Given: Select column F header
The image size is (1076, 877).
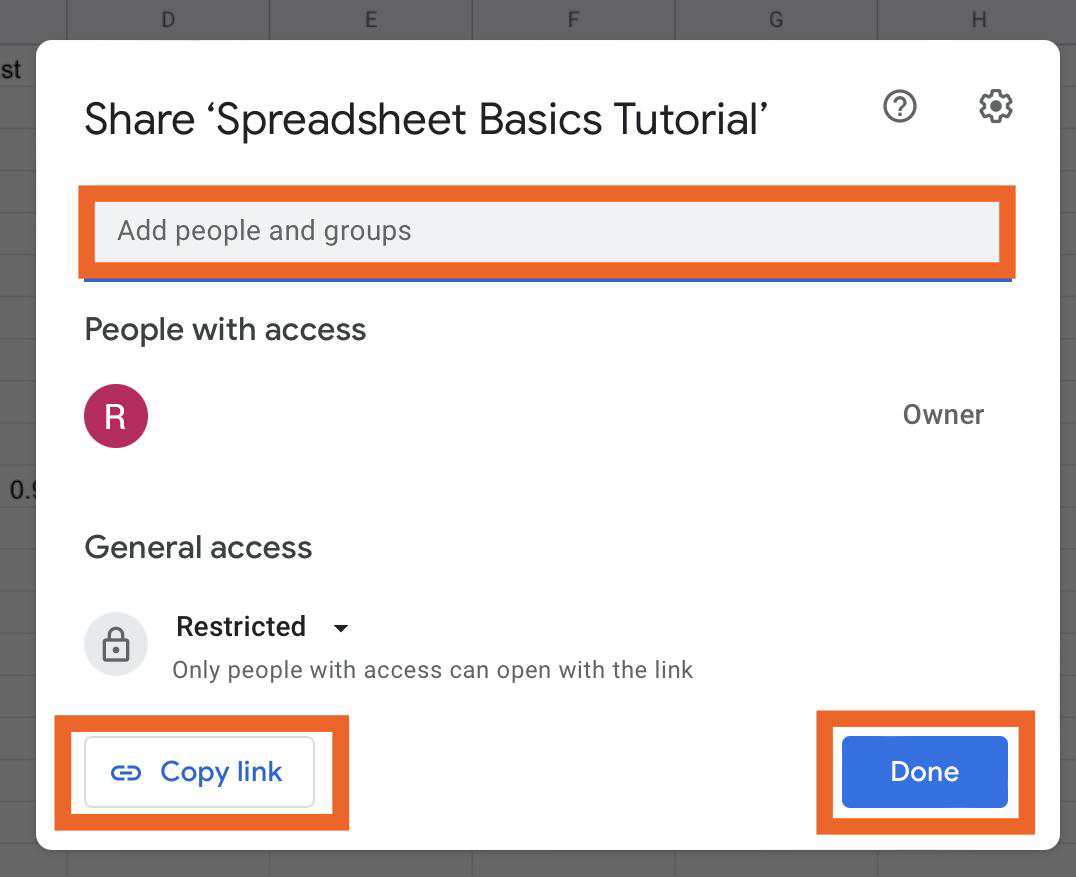Looking at the screenshot, I should [574, 20].
